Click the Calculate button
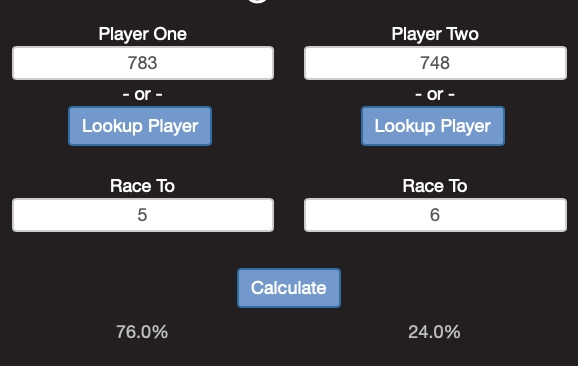 tap(289, 288)
